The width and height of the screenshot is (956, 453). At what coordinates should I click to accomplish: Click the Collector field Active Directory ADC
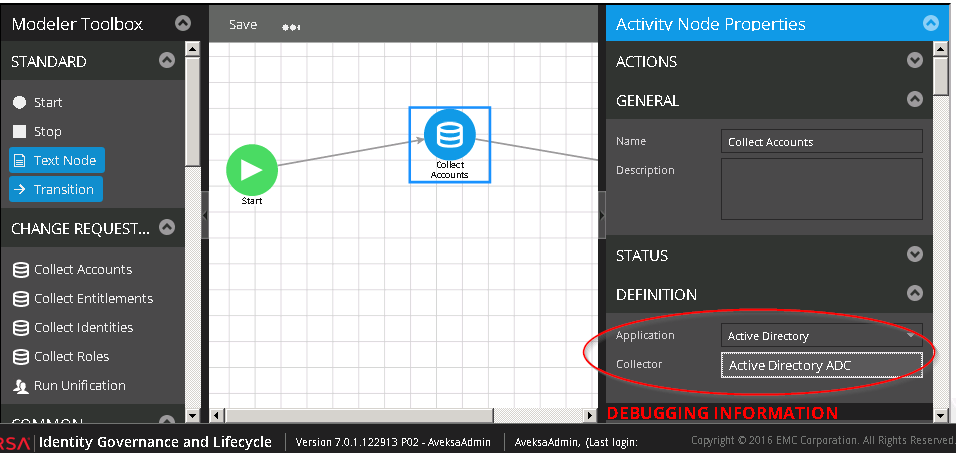[821, 365]
